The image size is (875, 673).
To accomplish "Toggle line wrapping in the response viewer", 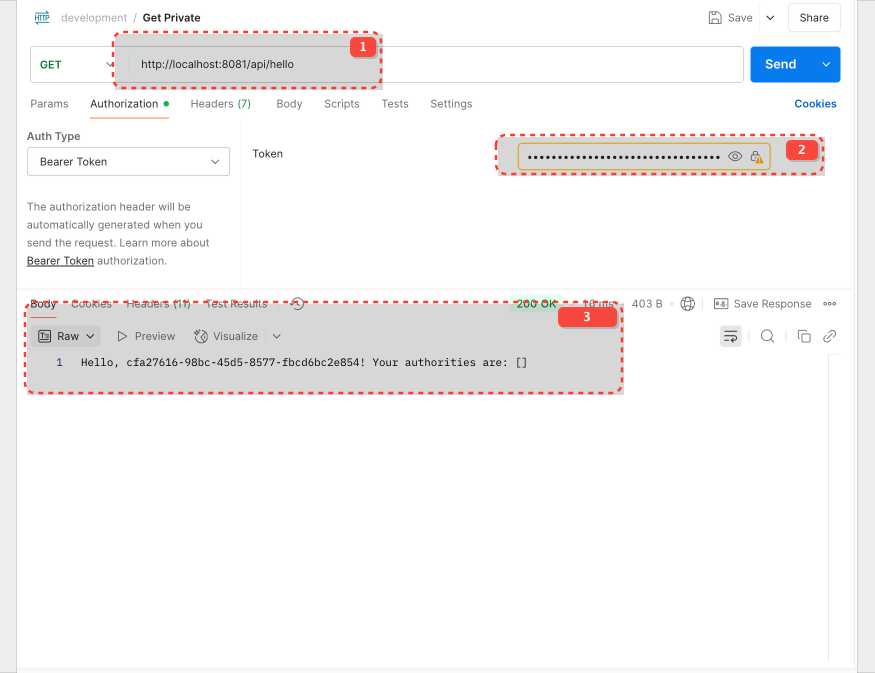I will click(x=731, y=336).
